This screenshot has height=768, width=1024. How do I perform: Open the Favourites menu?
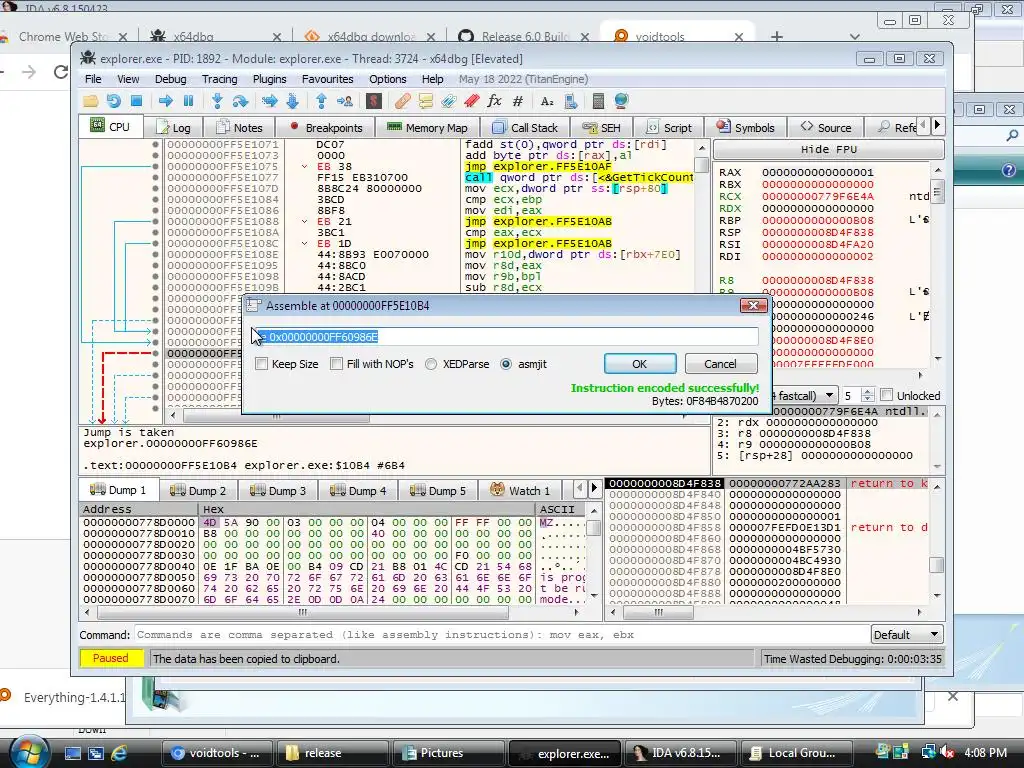[x=327, y=79]
